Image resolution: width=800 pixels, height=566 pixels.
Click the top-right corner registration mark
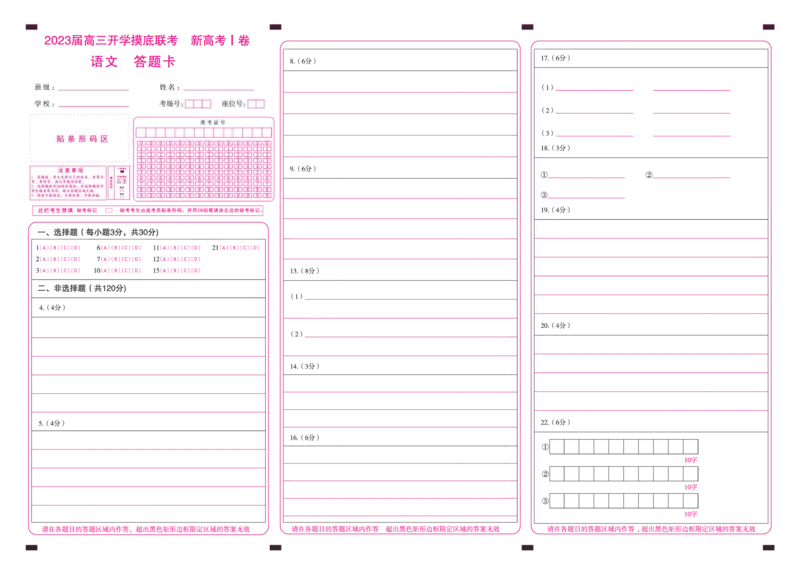(768, 26)
